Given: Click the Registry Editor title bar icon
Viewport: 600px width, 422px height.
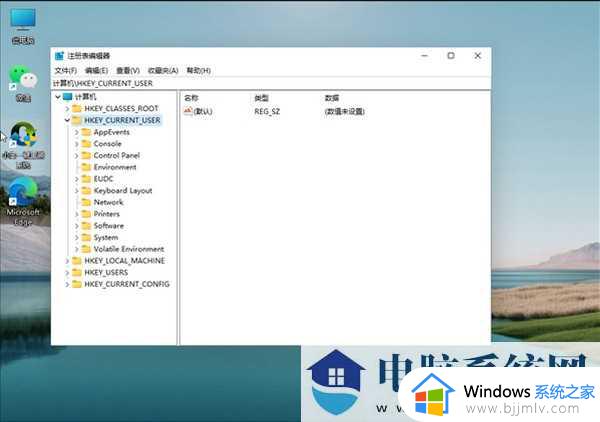Looking at the screenshot, I should coord(59,56).
